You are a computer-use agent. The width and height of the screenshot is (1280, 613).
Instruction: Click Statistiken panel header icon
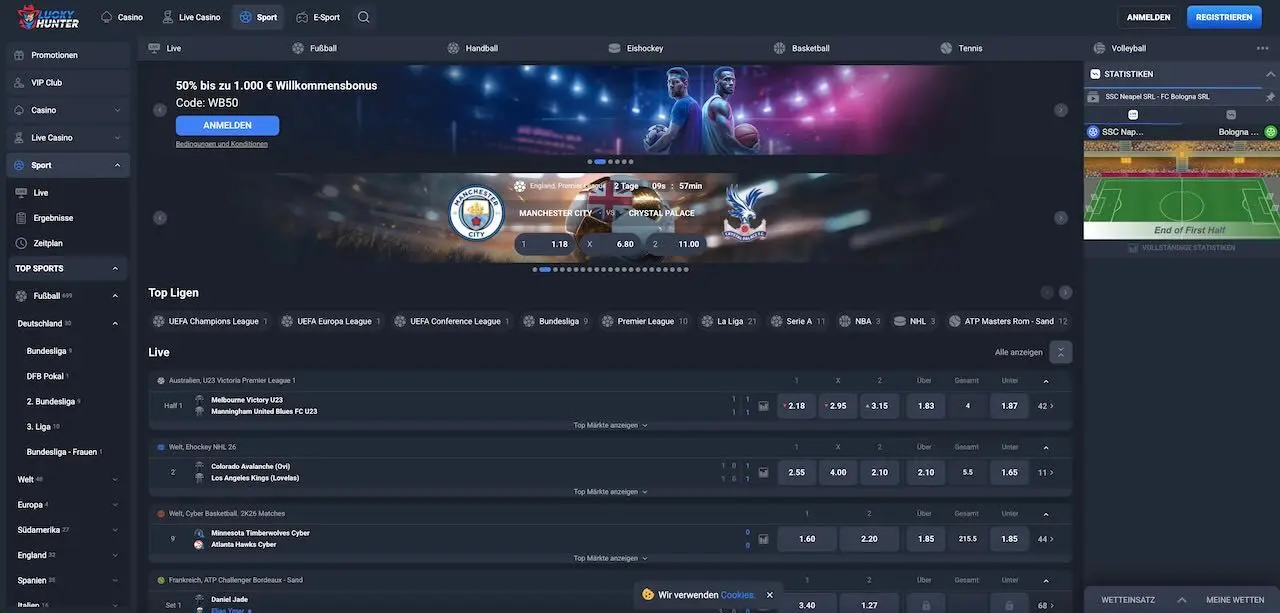point(1095,74)
